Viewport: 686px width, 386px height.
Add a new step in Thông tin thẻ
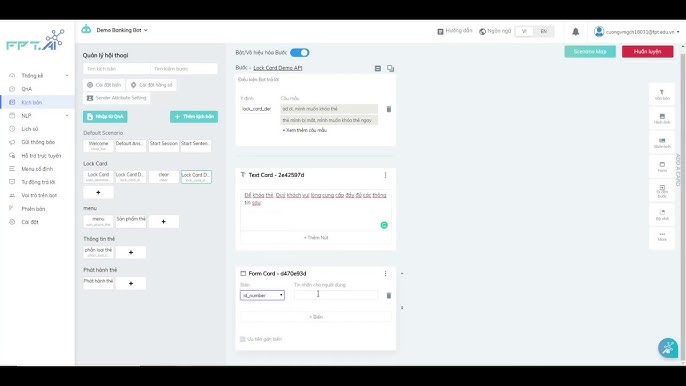tap(131, 253)
